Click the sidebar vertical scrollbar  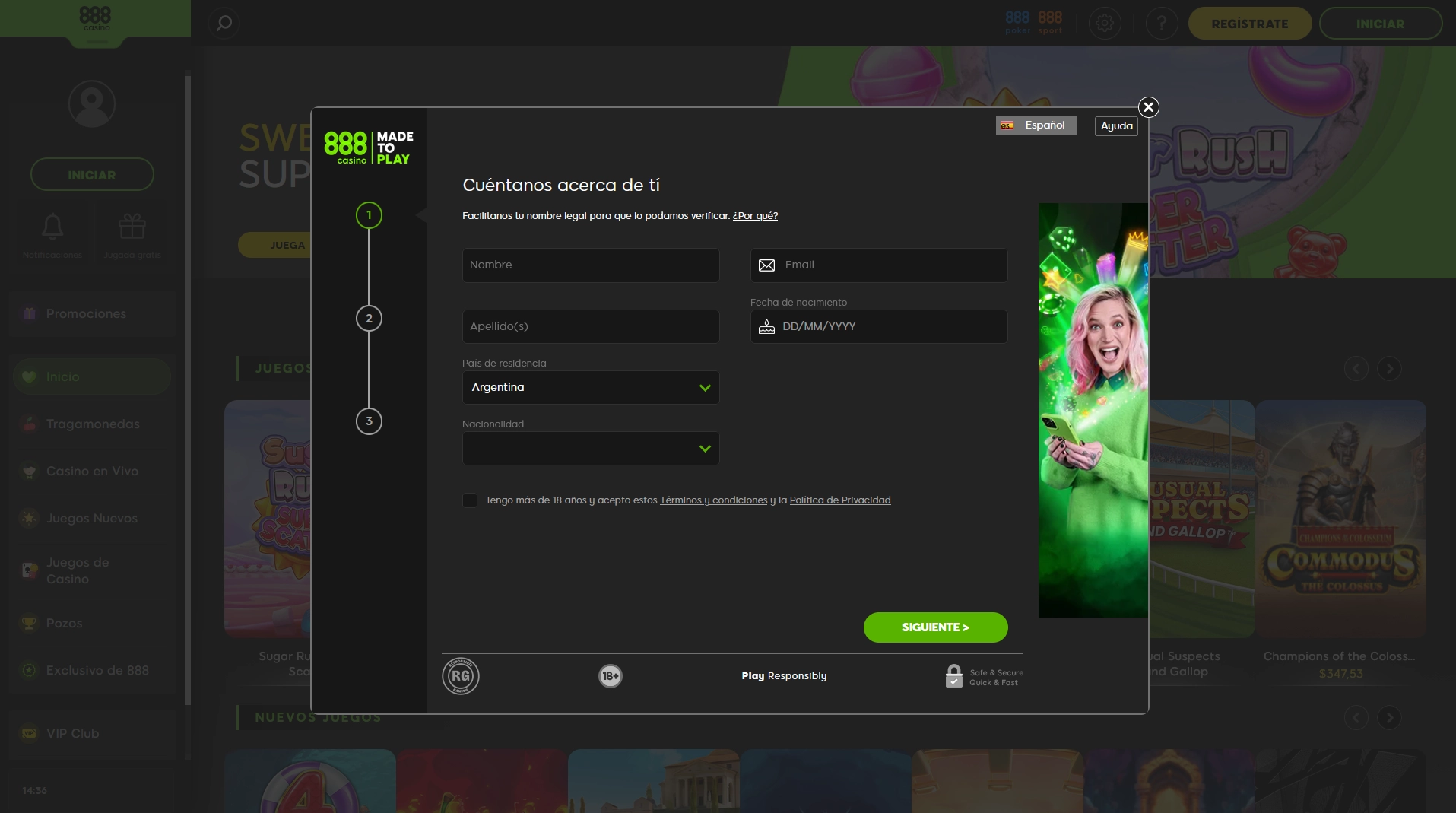(187, 380)
